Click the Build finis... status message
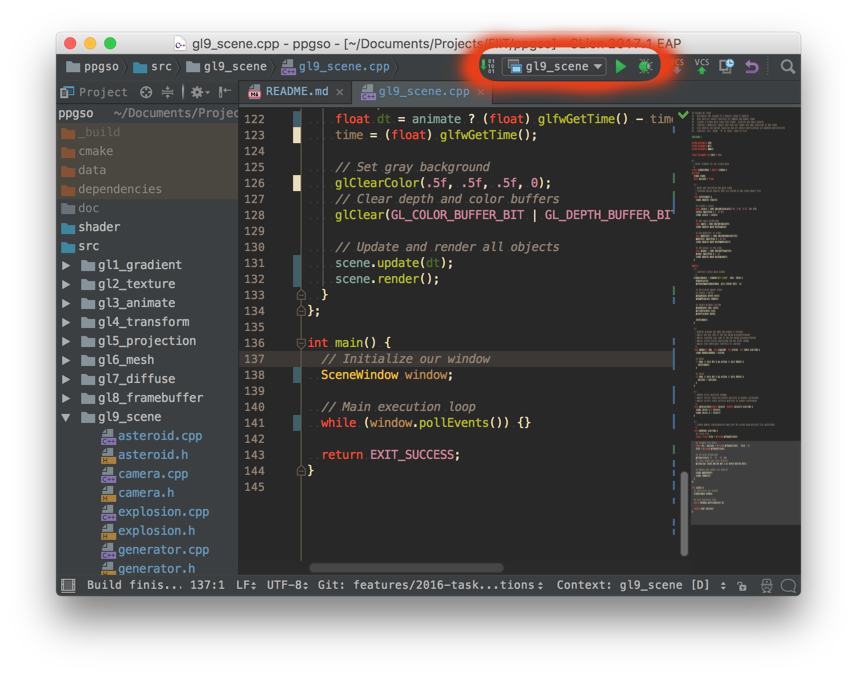The width and height of the screenshot is (857, 676). tap(132, 585)
